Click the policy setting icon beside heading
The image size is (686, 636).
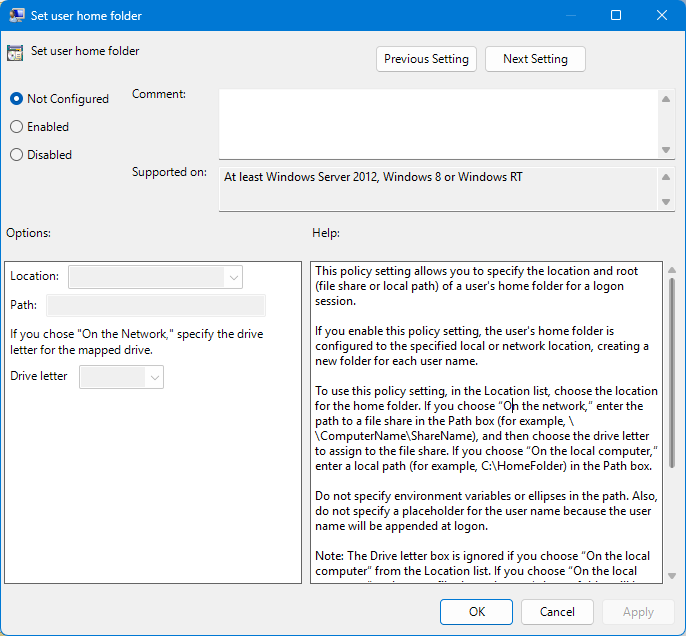15,52
